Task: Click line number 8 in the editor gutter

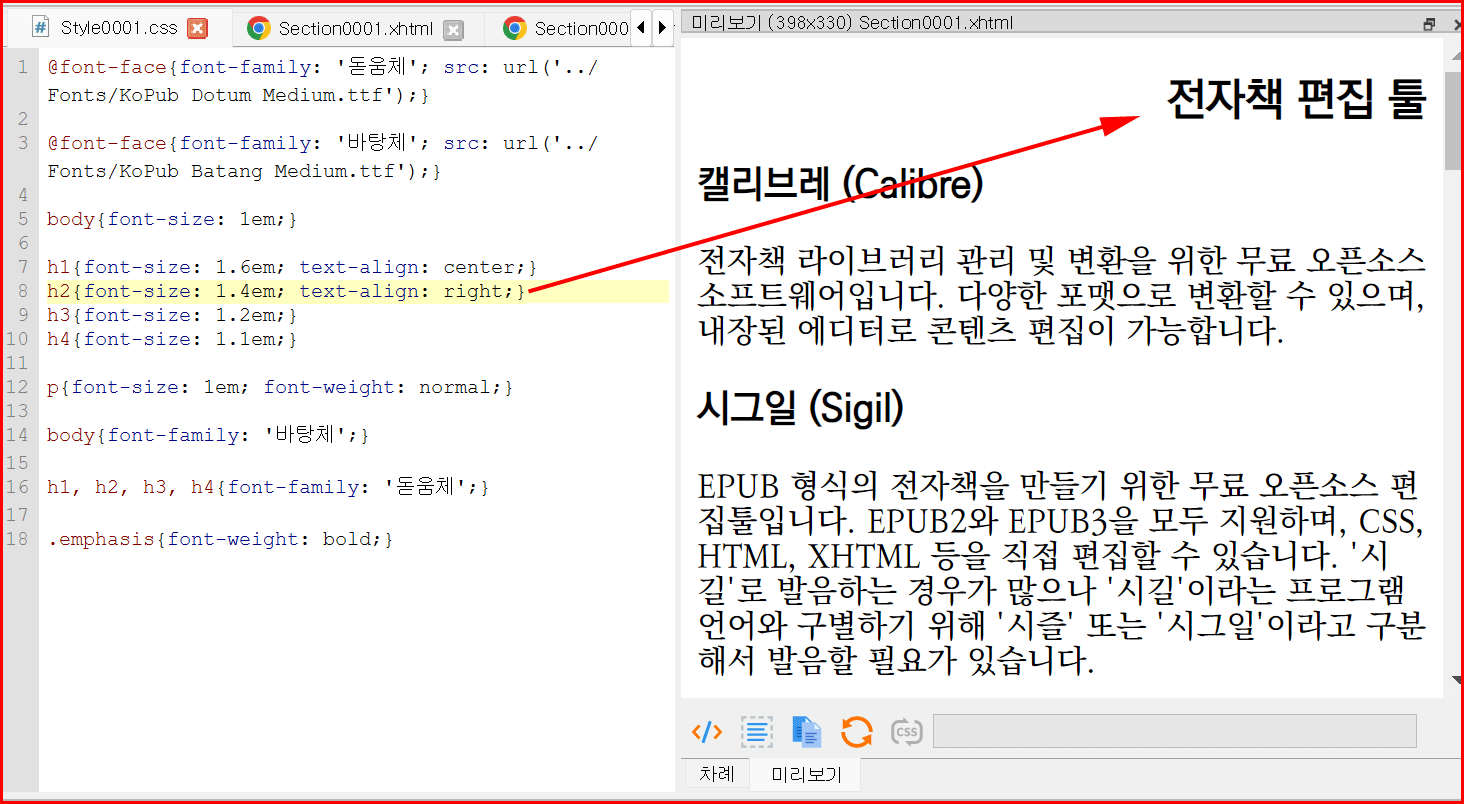Action: (x=23, y=291)
